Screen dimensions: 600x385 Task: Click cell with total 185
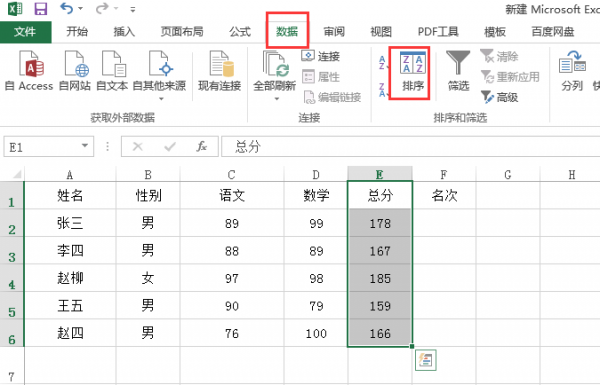click(x=380, y=278)
